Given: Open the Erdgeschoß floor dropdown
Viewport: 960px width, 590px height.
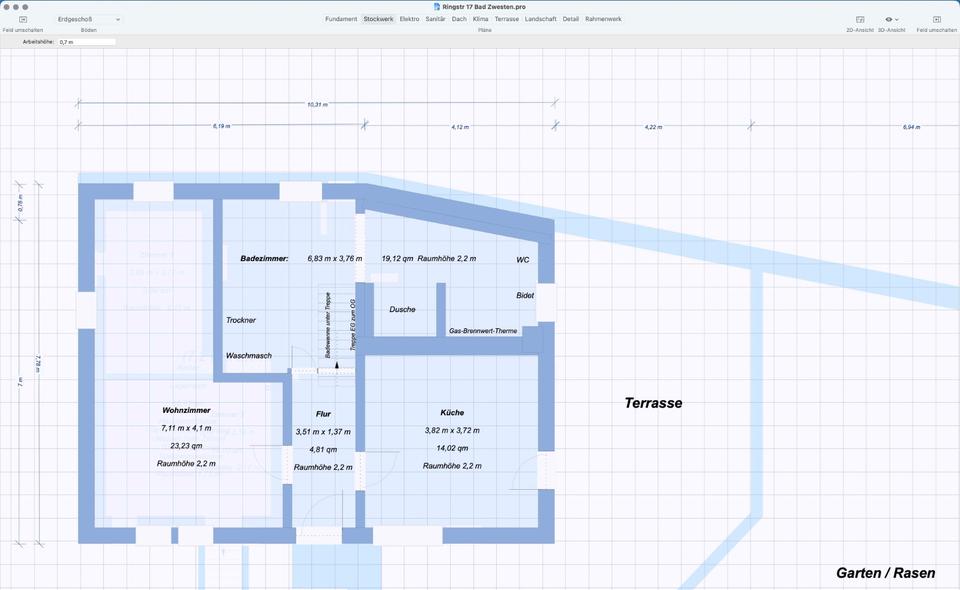Looking at the screenshot, I should tap(88, 19).
